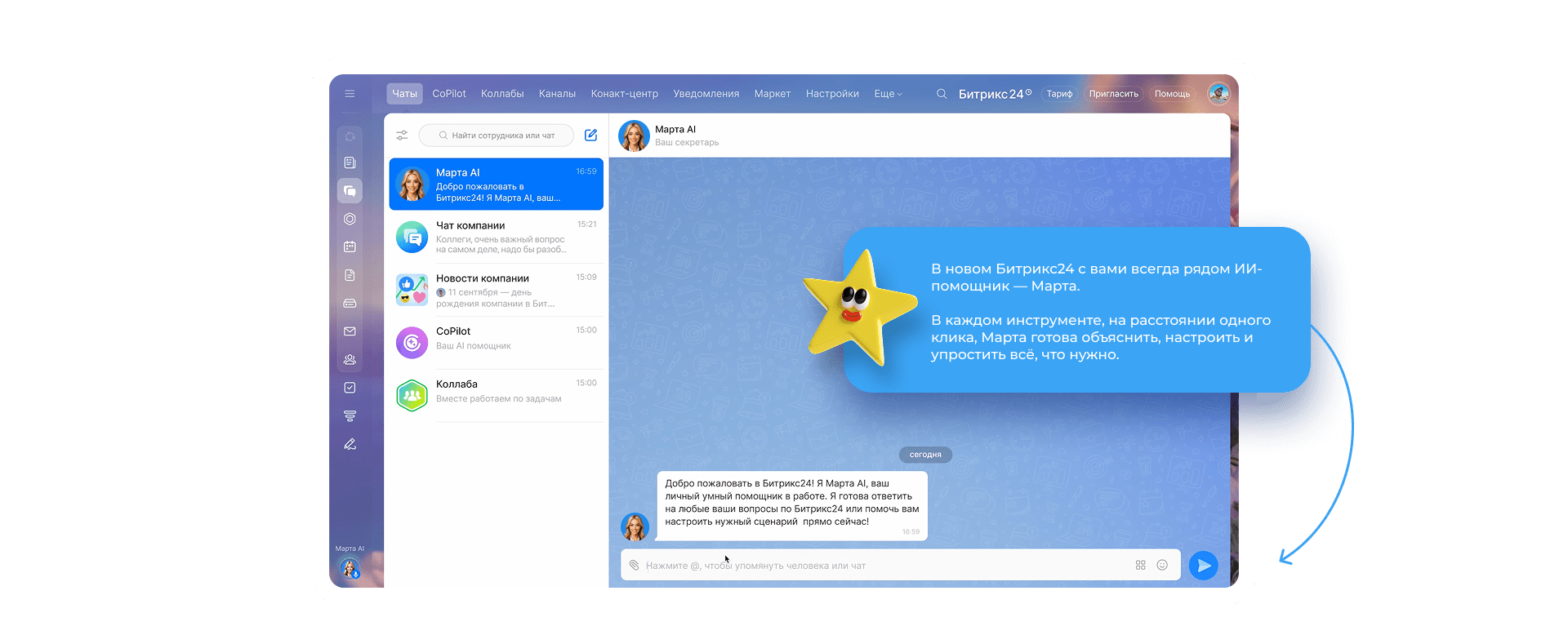Click the 'сегодня' date label
The height and width of the screenshot is (622, 1568).
(925, 455)
